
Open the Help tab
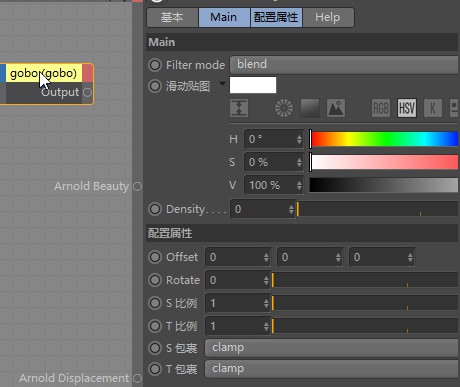click(x=328, y=17)
